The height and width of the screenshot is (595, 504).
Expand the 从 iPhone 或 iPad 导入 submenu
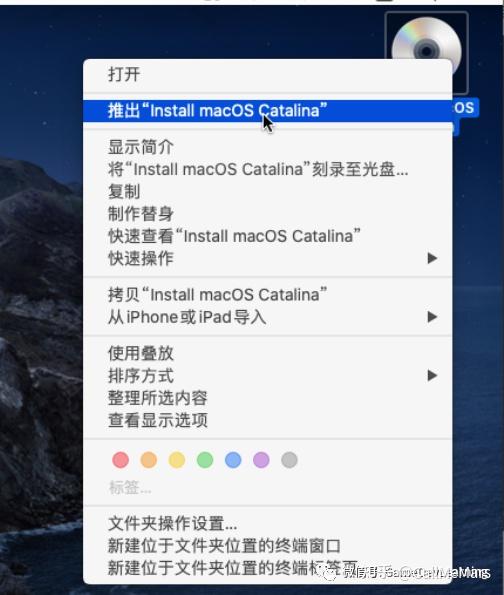(268, 317)
